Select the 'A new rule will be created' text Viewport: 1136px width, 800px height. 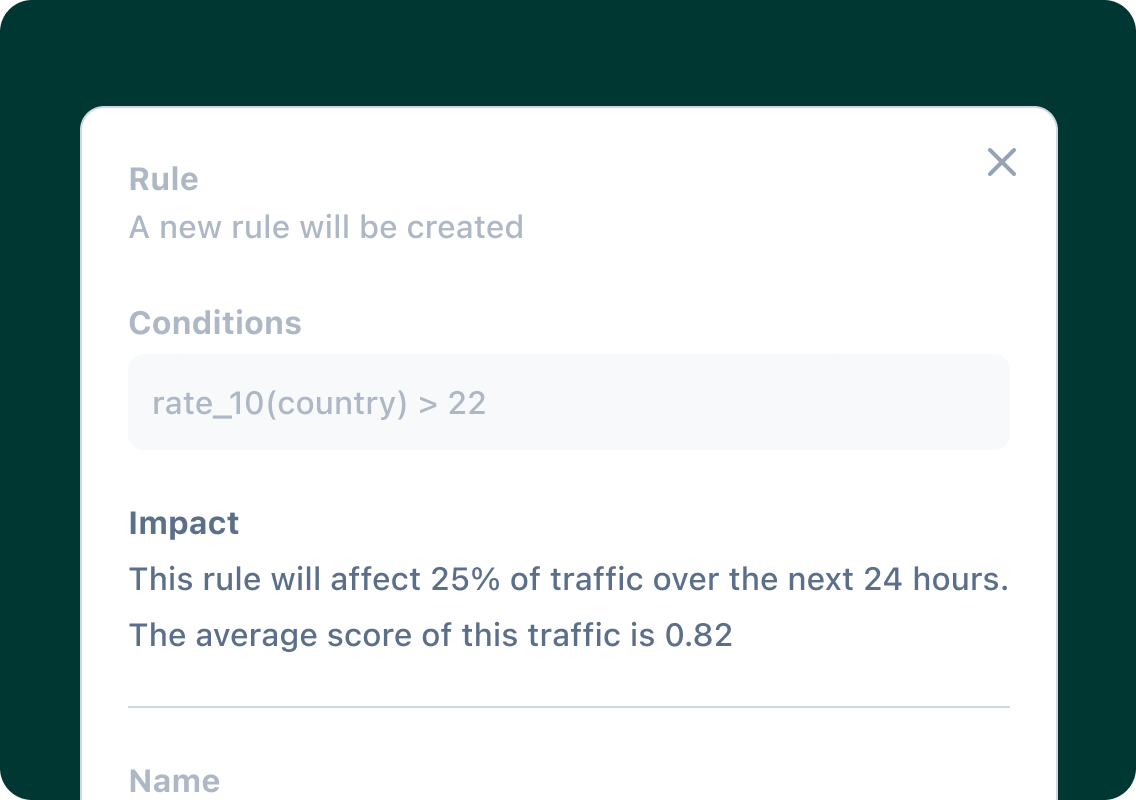click(326, 228)
